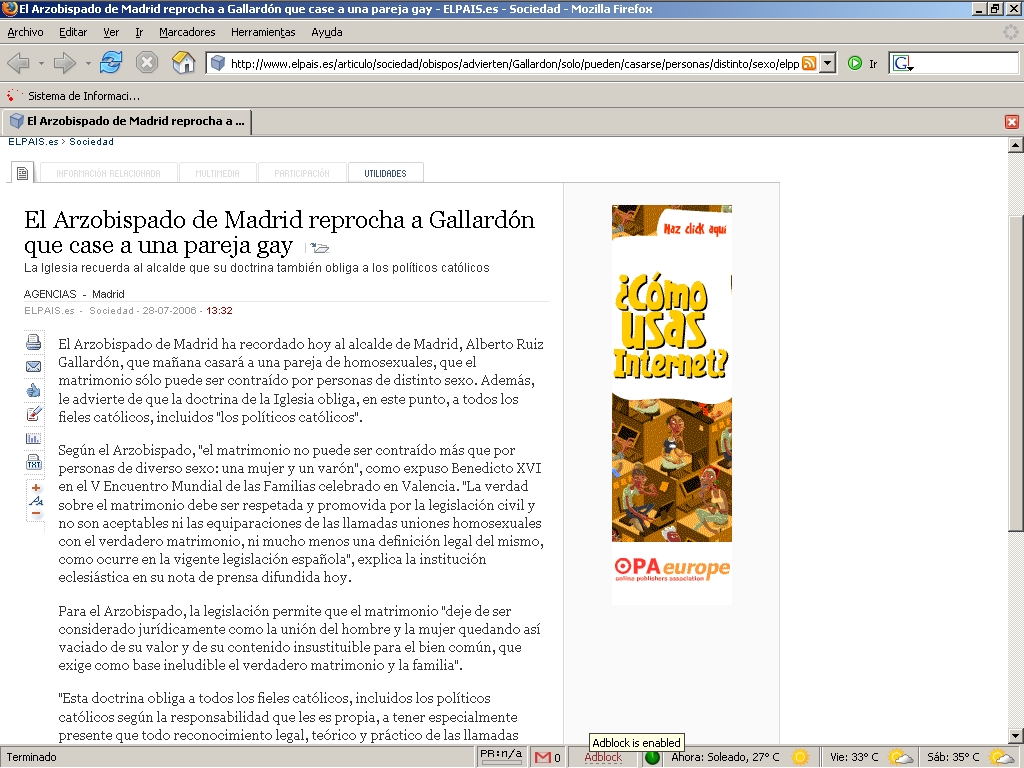Click the email article envelope icon

click(x=34, y=366)
